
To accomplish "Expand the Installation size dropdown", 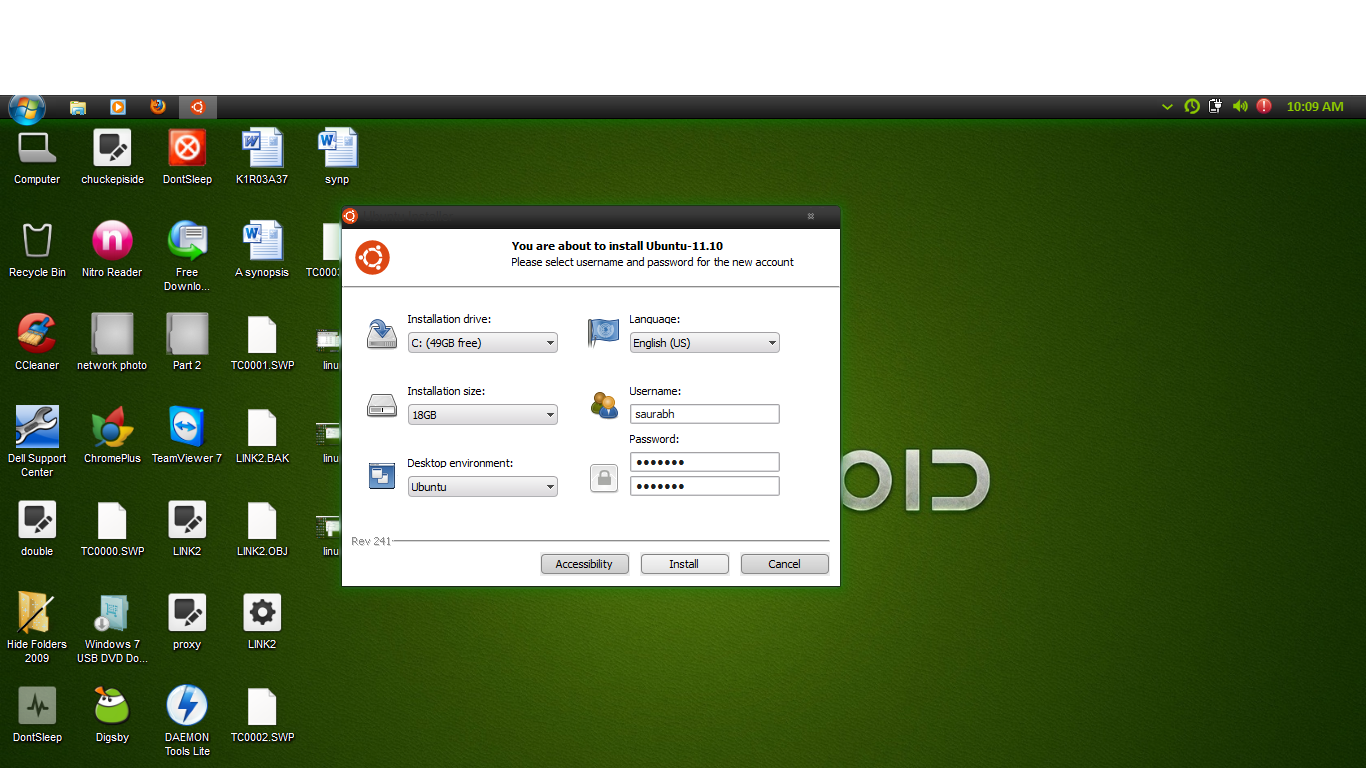I will 482,415.
